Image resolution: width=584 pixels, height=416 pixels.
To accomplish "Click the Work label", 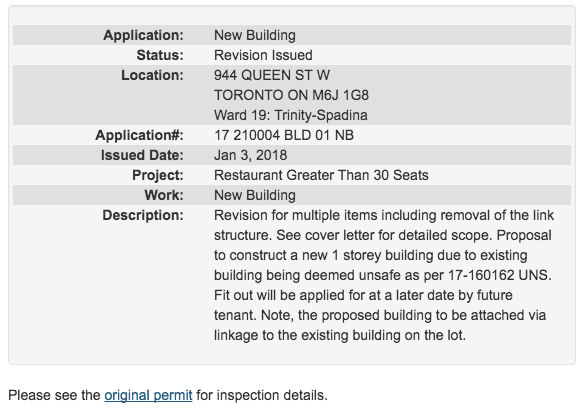I will pyautogui.click(x=164, y=195).
